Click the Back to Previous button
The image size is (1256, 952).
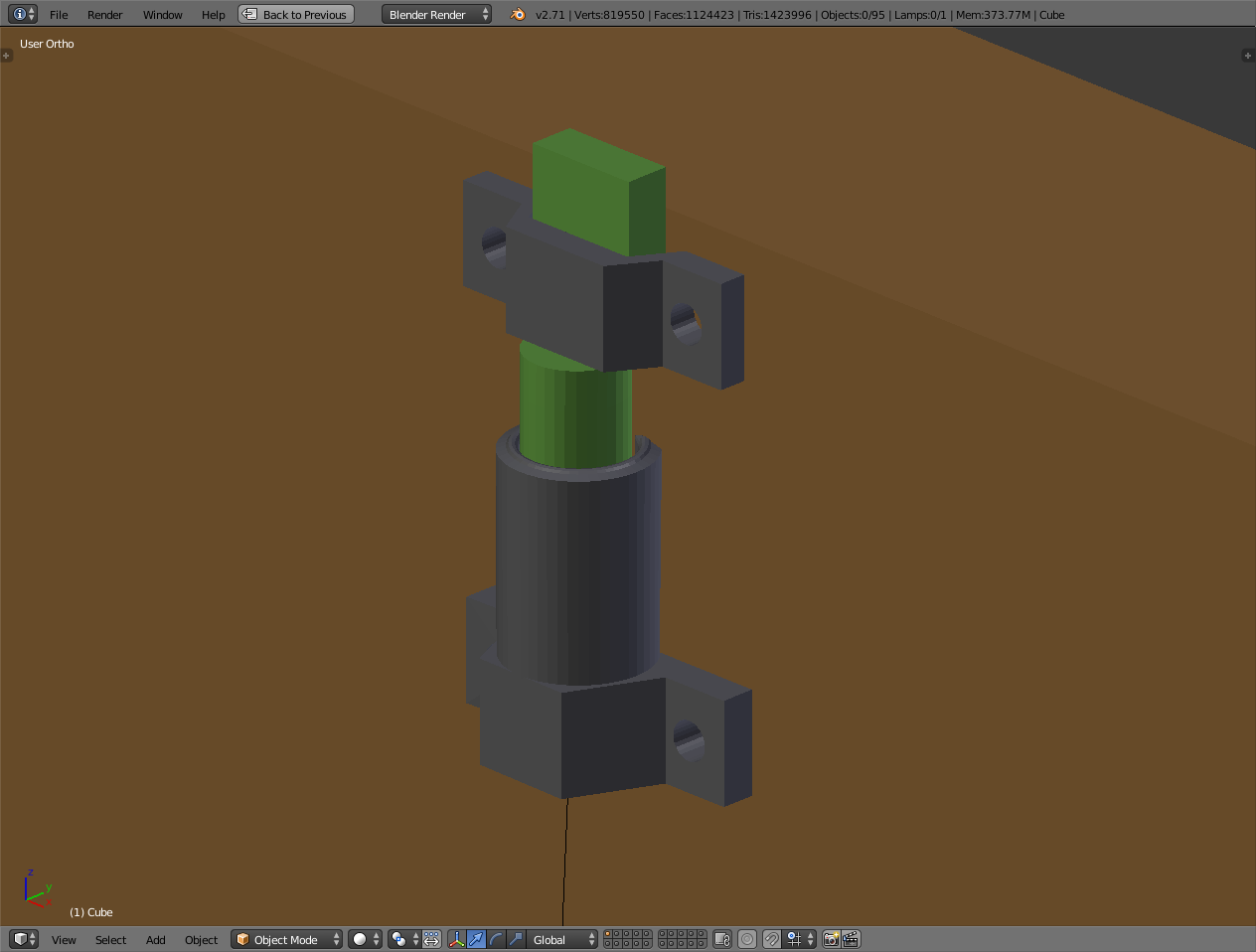coord(296,14)
